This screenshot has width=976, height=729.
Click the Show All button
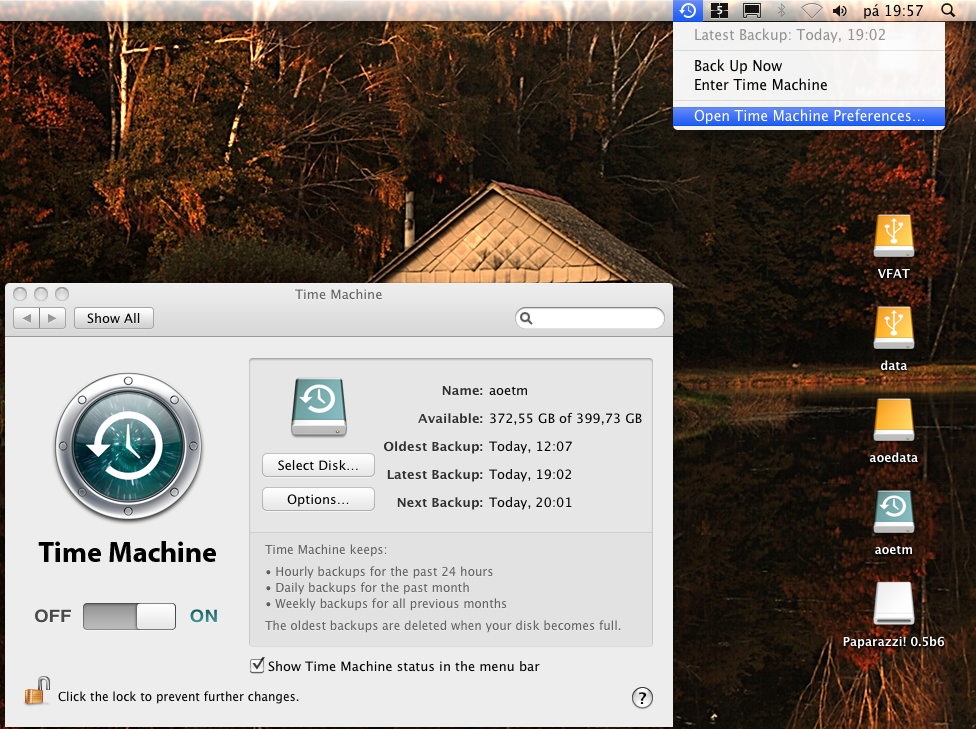click(x=113, y=318)
